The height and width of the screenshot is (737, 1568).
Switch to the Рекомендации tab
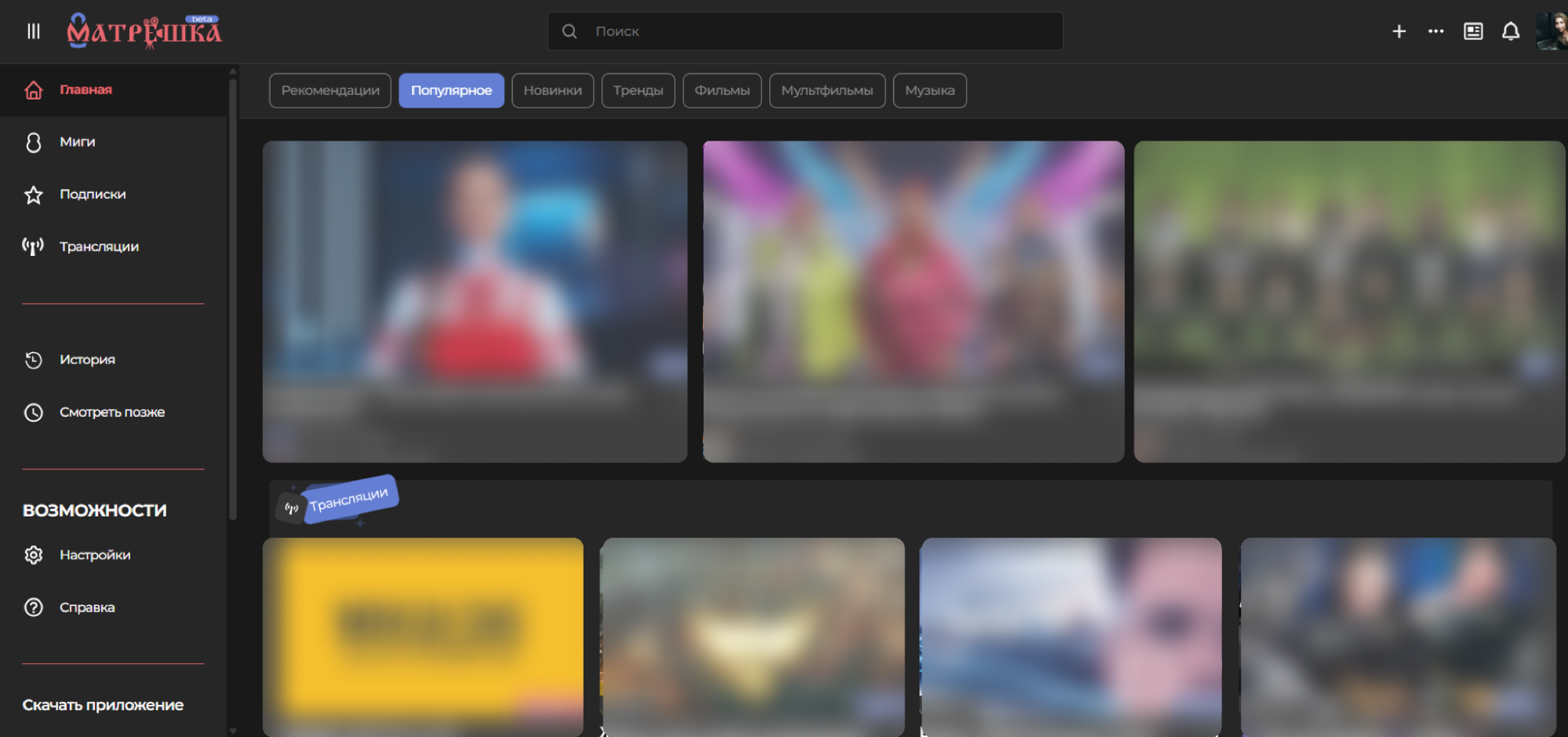330,91
